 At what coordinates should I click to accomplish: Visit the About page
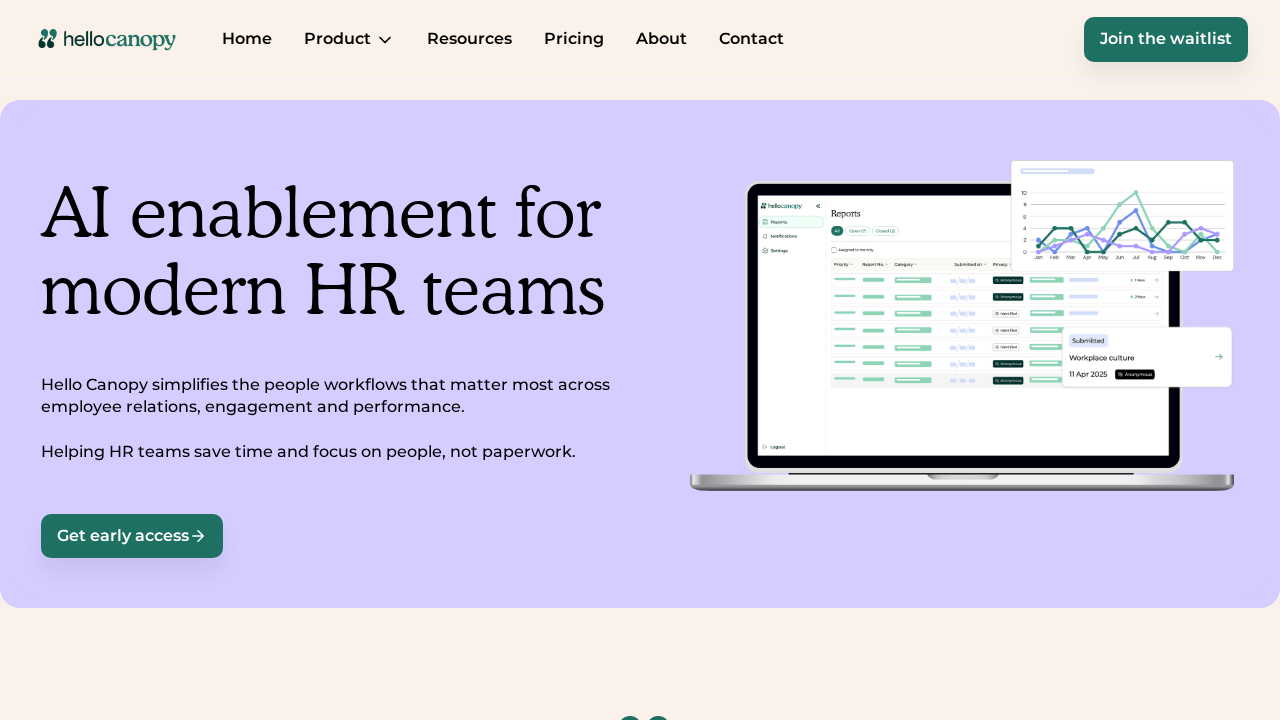[661, 39]
